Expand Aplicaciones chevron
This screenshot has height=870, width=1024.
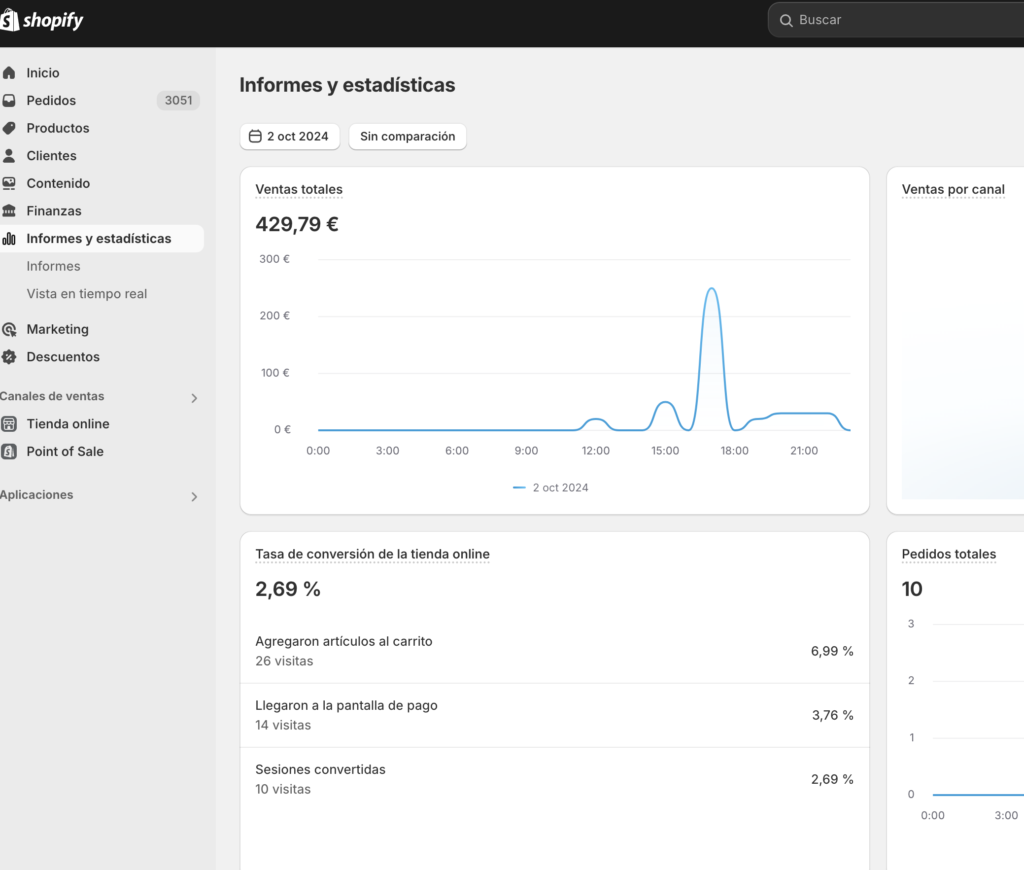[x=194, y=496]
